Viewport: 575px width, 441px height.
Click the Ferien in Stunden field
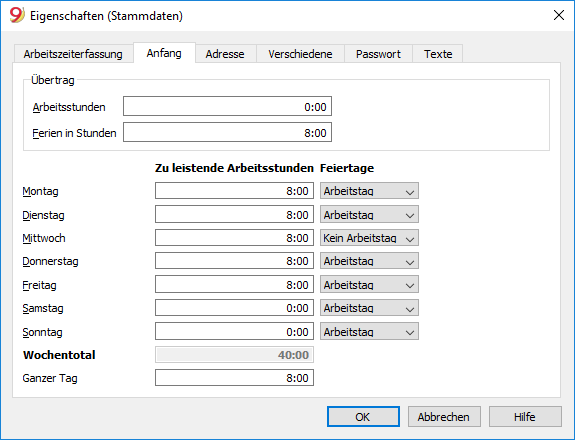(x=227, y=132)
